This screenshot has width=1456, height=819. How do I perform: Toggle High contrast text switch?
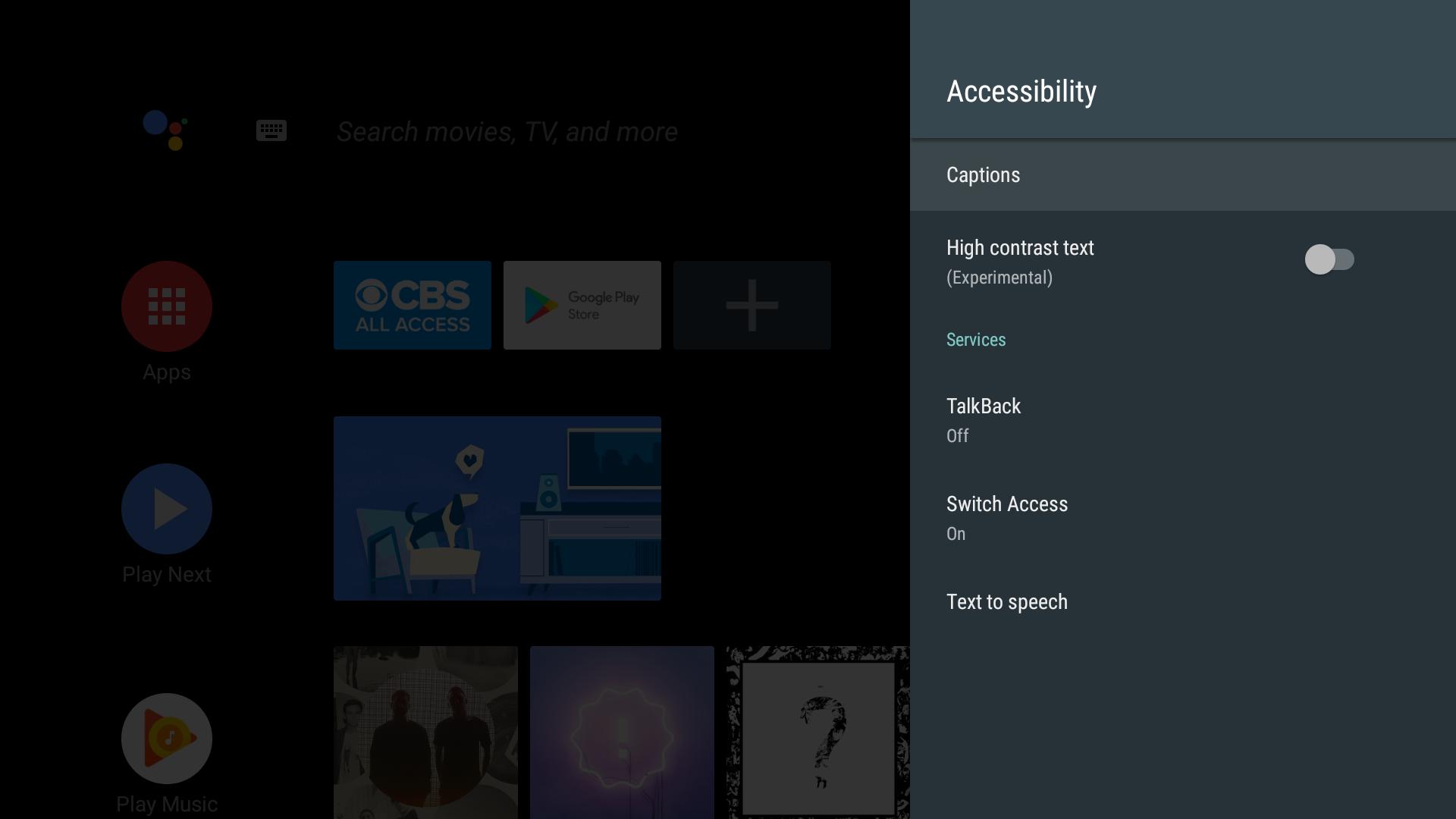1328,259
